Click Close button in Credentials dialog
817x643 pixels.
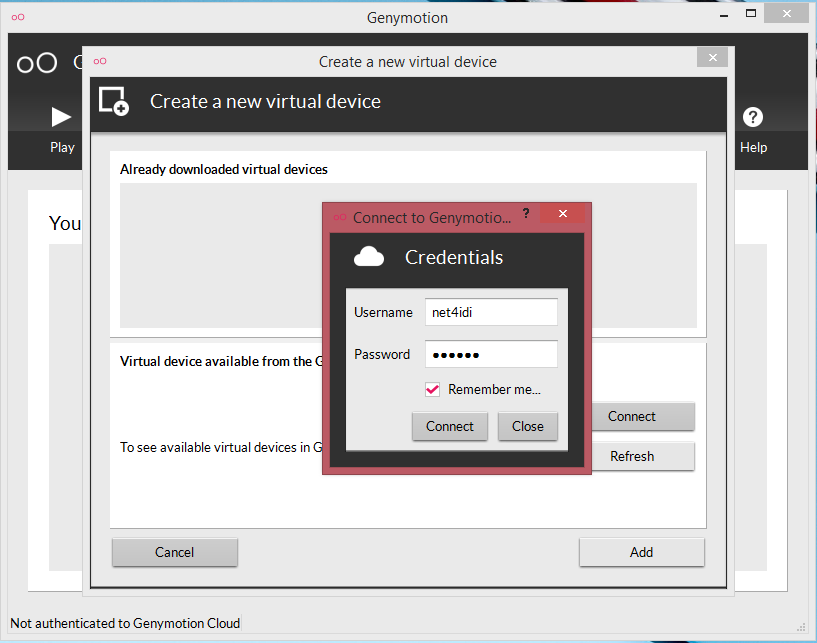(527, 426)
